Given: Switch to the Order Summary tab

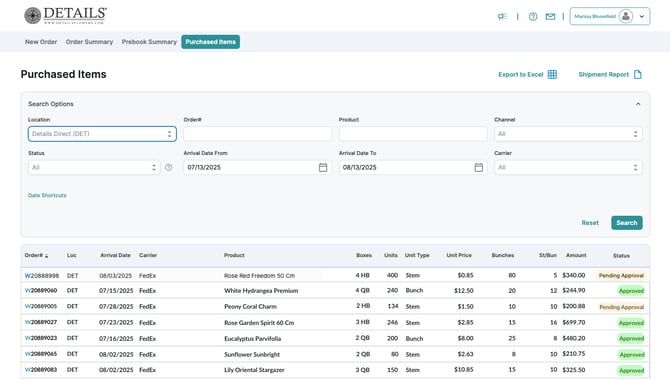Looking at the screenshot, I should point(89,42).
